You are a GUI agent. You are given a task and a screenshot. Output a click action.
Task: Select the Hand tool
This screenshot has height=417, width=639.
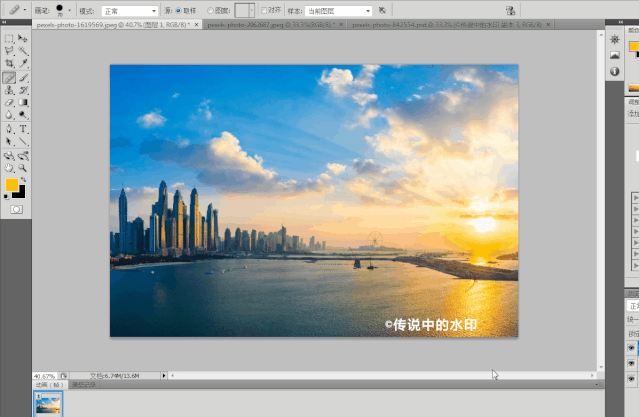9,168
